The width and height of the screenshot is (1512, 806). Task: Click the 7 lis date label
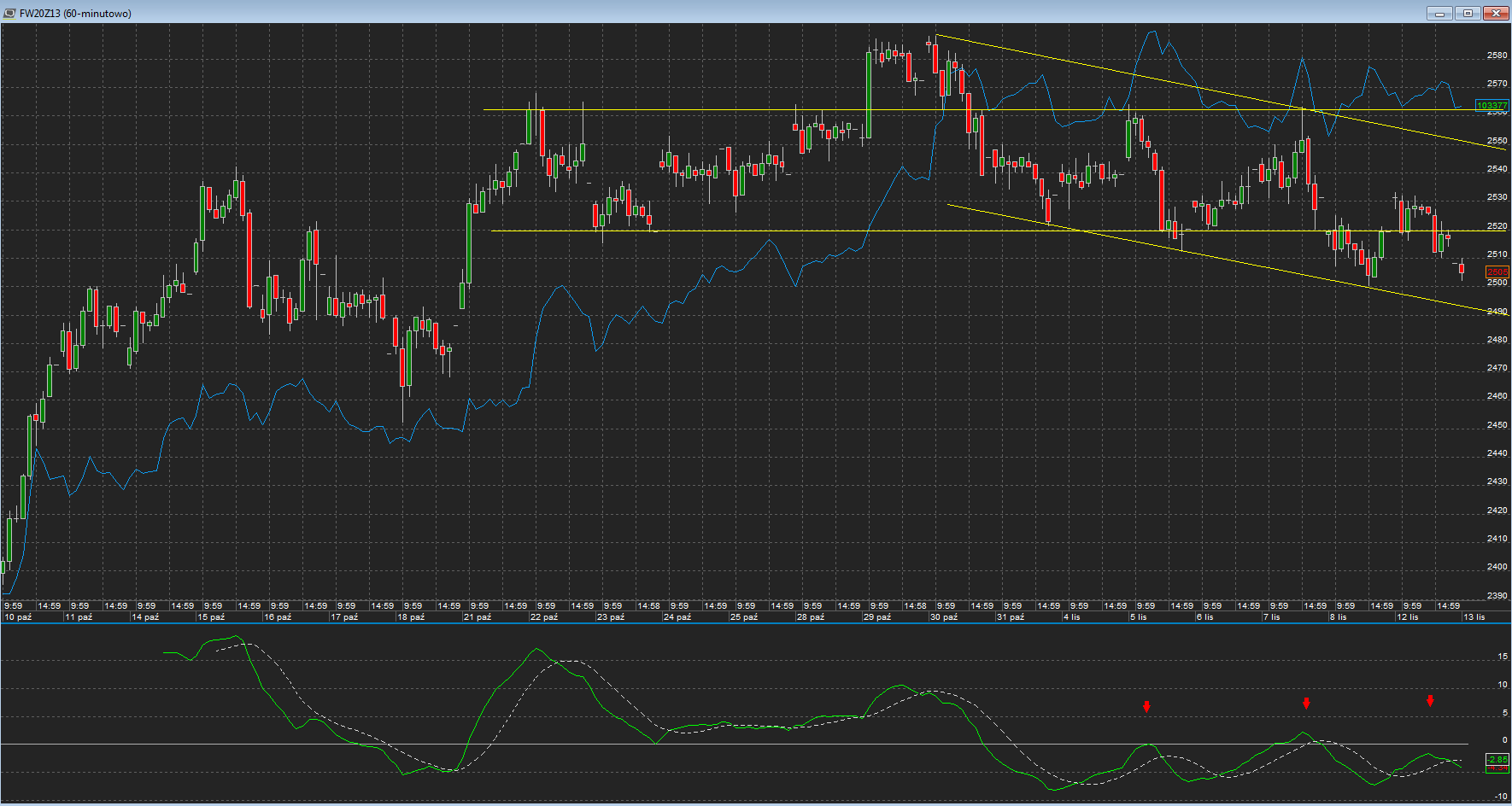pos(1273,617)
